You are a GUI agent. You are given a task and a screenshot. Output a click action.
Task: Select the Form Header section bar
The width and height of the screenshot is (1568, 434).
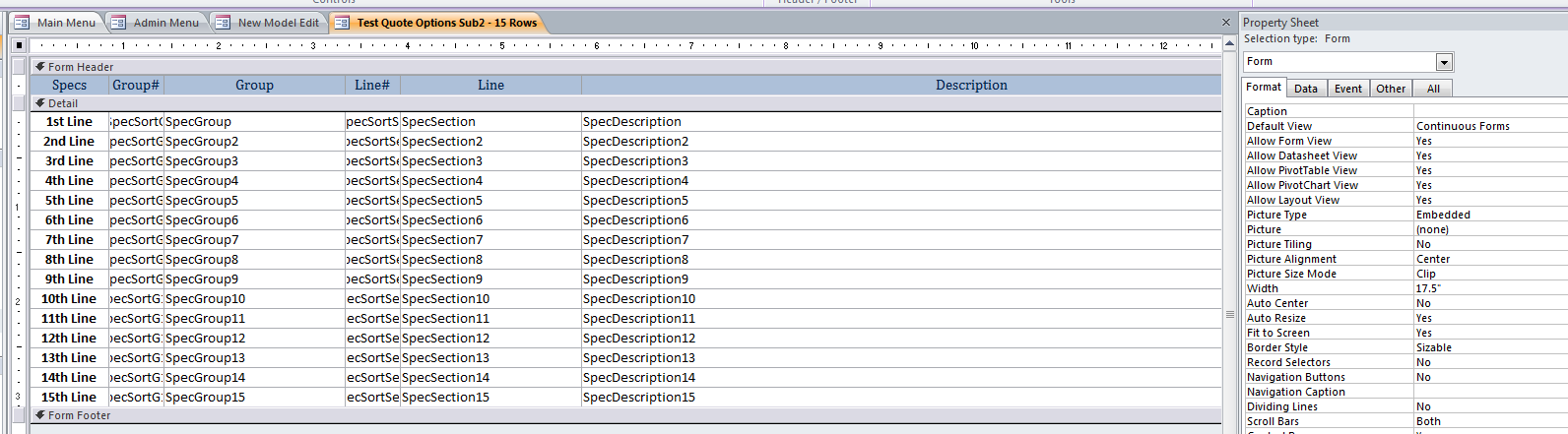point(626,67)
